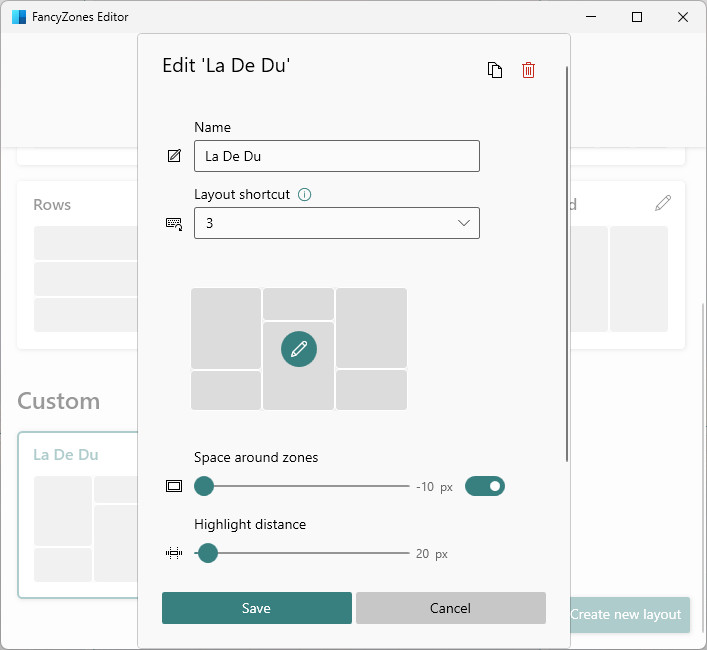Open the Layout shortcut dropdown
The width and height of the screenshot is (707, 650).
(x=337, y=223)
